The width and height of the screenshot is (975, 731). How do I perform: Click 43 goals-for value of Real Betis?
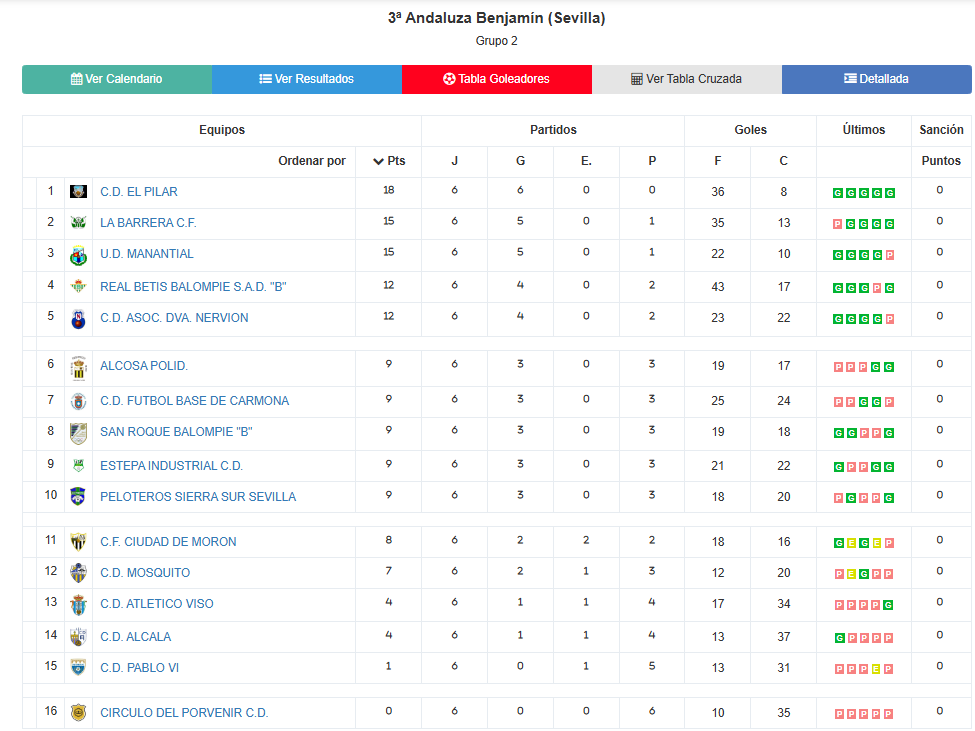tap(718, 287)
